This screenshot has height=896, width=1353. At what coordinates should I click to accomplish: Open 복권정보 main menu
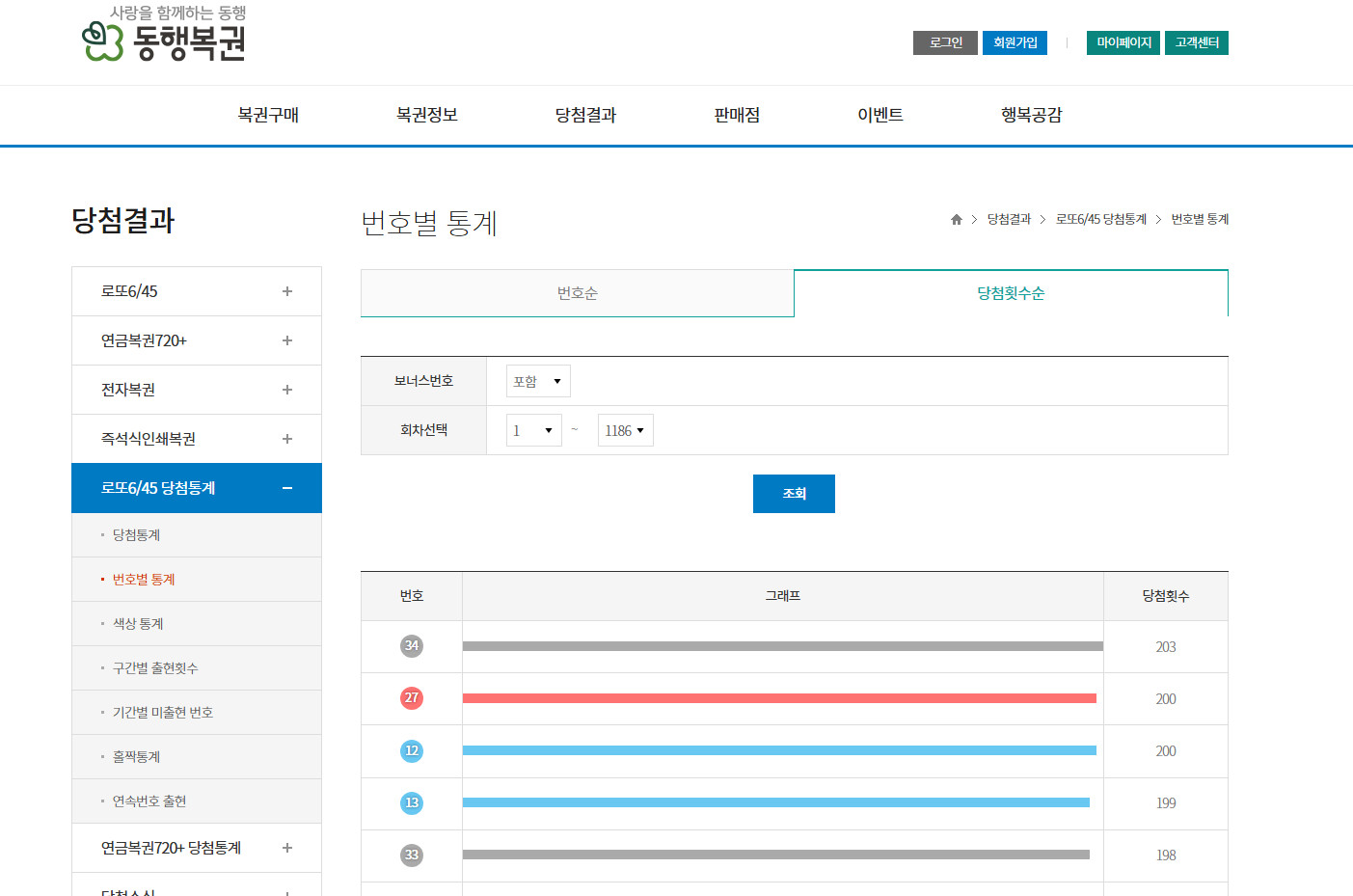[426, 115]
